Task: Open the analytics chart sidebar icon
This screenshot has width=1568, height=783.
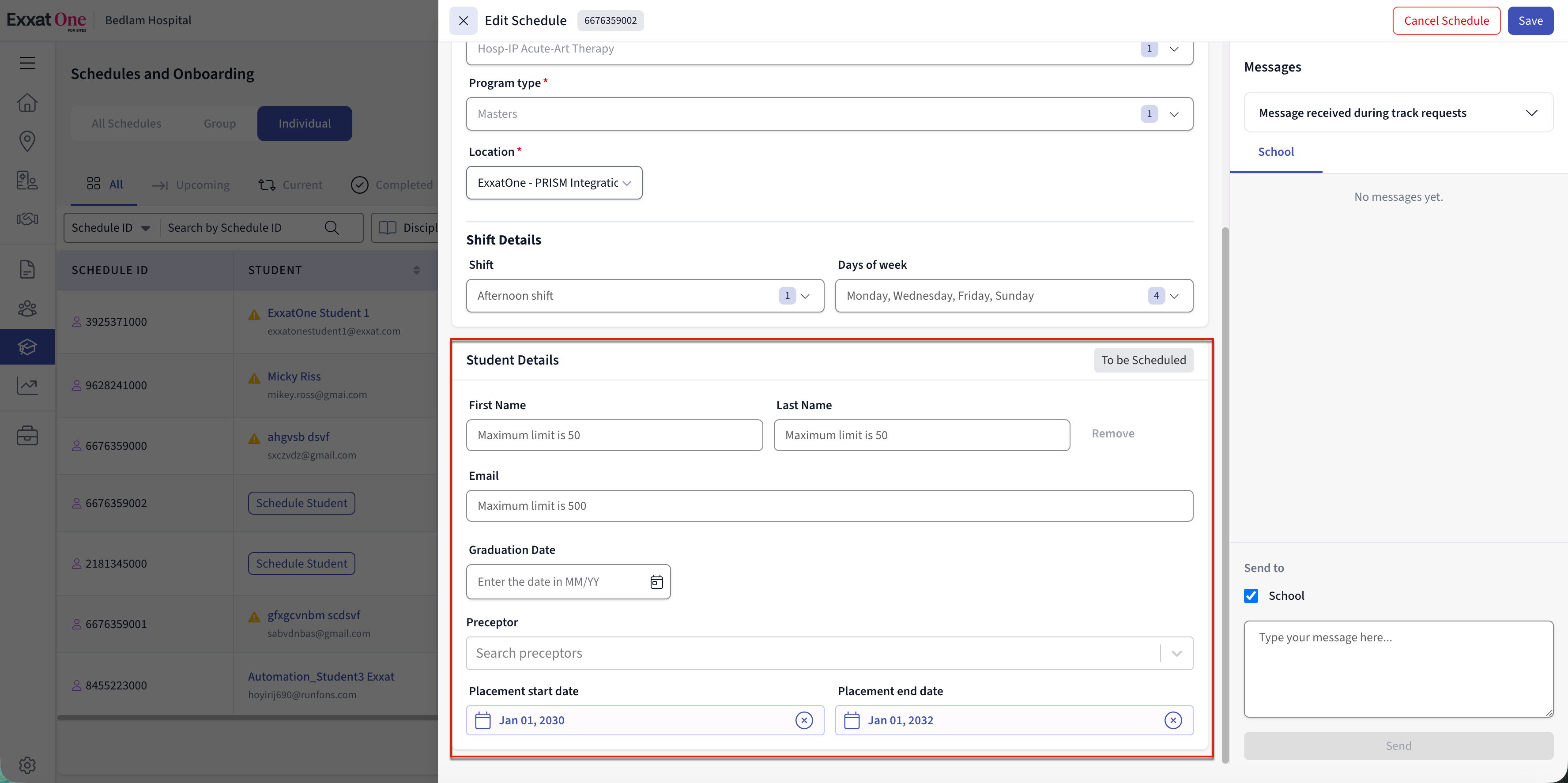Action: 27,385
